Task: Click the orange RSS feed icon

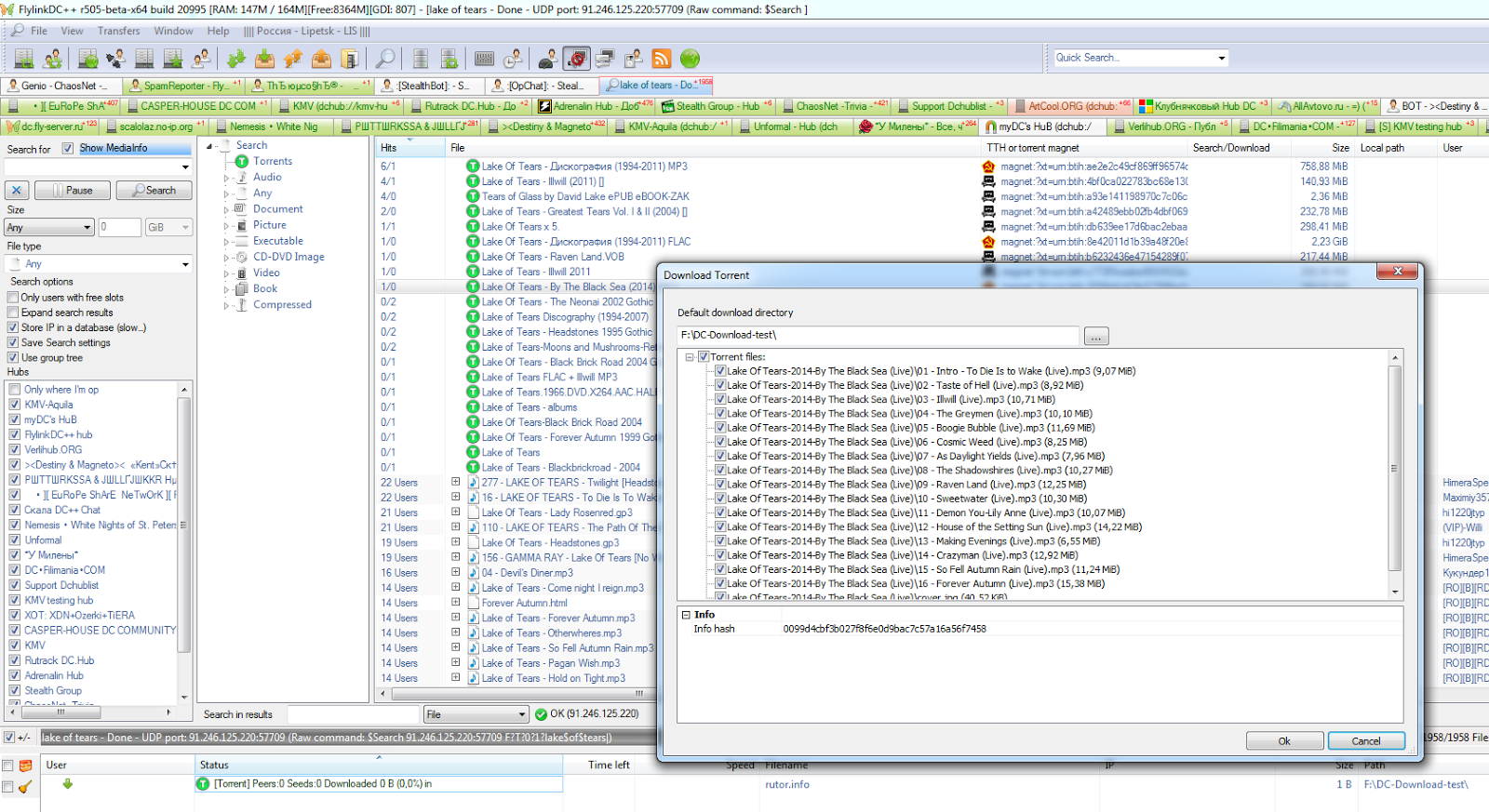Action: click(662, 59)
